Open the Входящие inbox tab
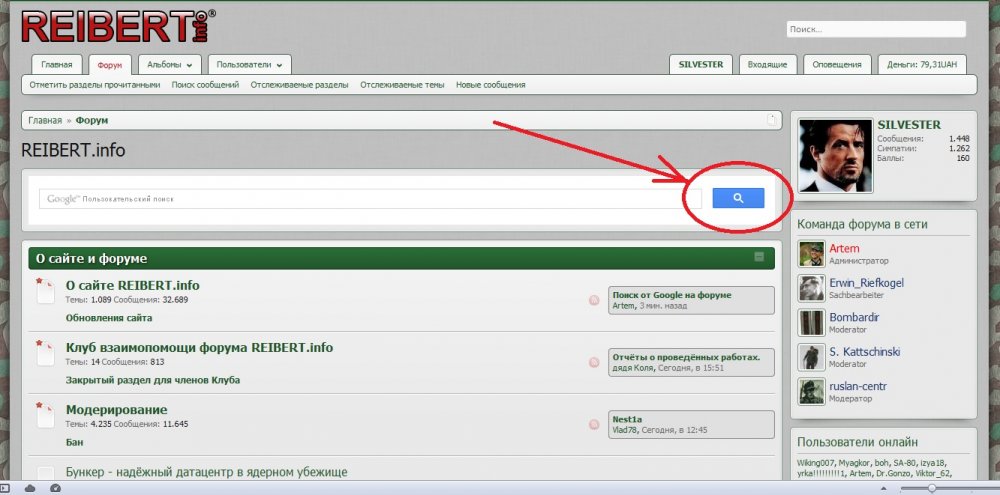 tap(767, 65)
